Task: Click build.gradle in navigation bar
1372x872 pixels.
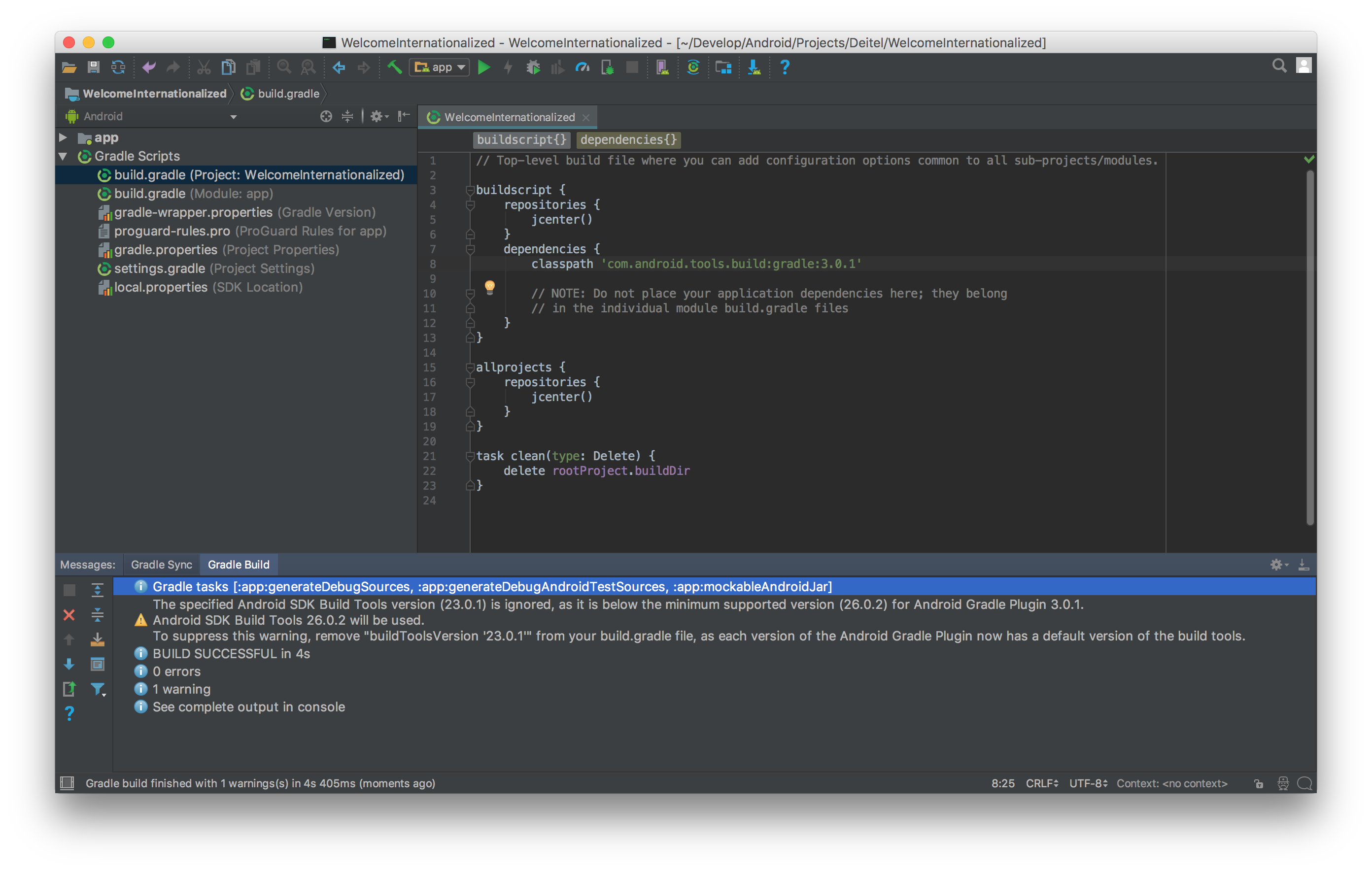Action: tap(280, 94)
